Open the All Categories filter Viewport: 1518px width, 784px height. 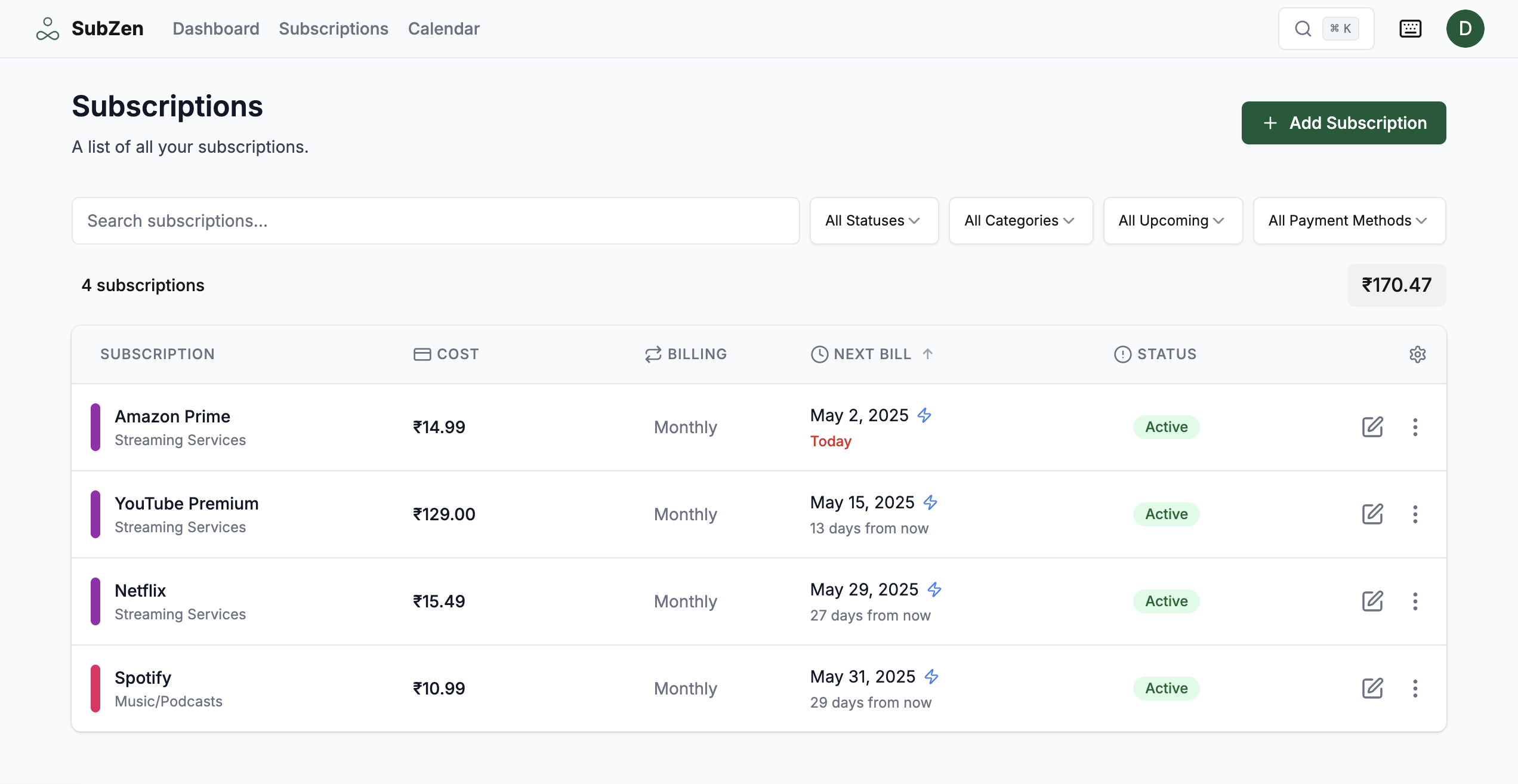(x=1020, y=221)
